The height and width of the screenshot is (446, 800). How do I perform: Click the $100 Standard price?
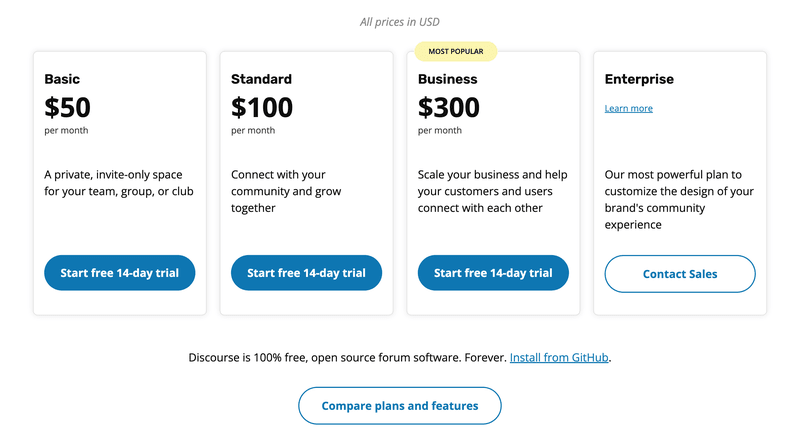tap(262, 107)
